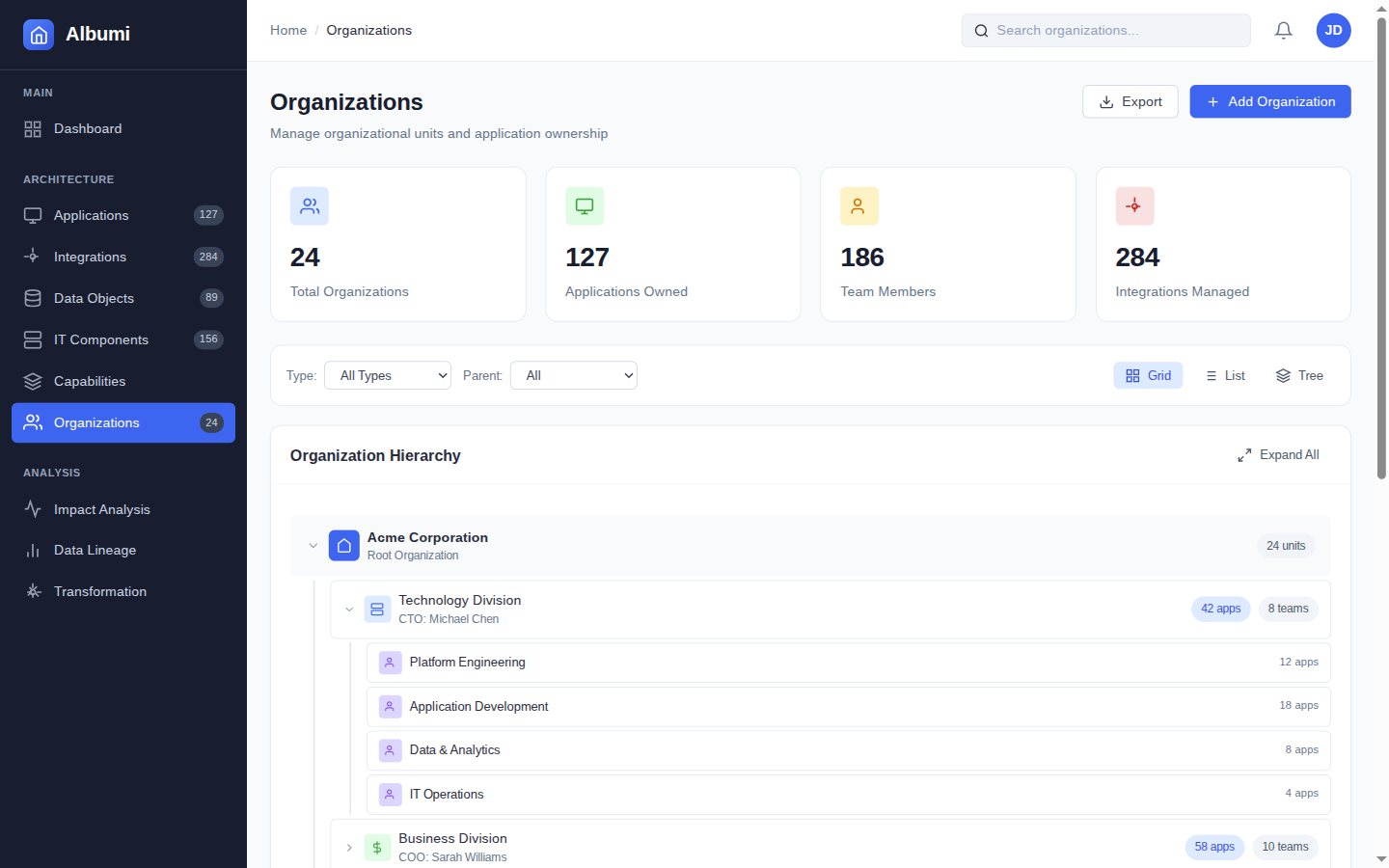Screen dimensions: 1389x868
Task: Open the Transformation analysis tool
Action: click(100, 591)
